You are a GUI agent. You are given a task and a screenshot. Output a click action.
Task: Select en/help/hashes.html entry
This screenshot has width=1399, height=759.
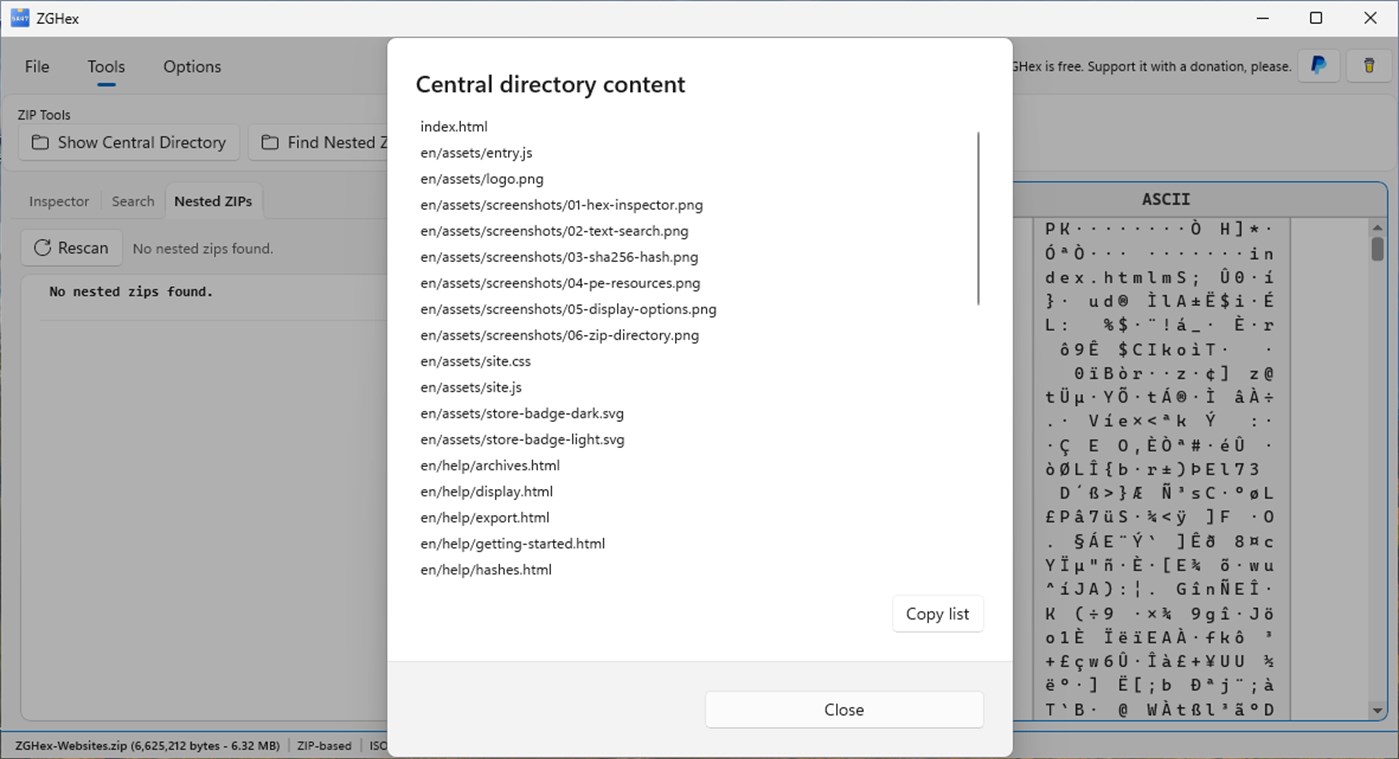(x=486, y=569)
